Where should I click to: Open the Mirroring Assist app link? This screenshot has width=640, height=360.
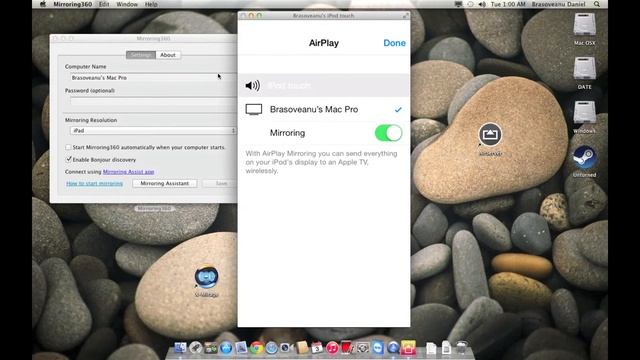[x=128, y=172]
